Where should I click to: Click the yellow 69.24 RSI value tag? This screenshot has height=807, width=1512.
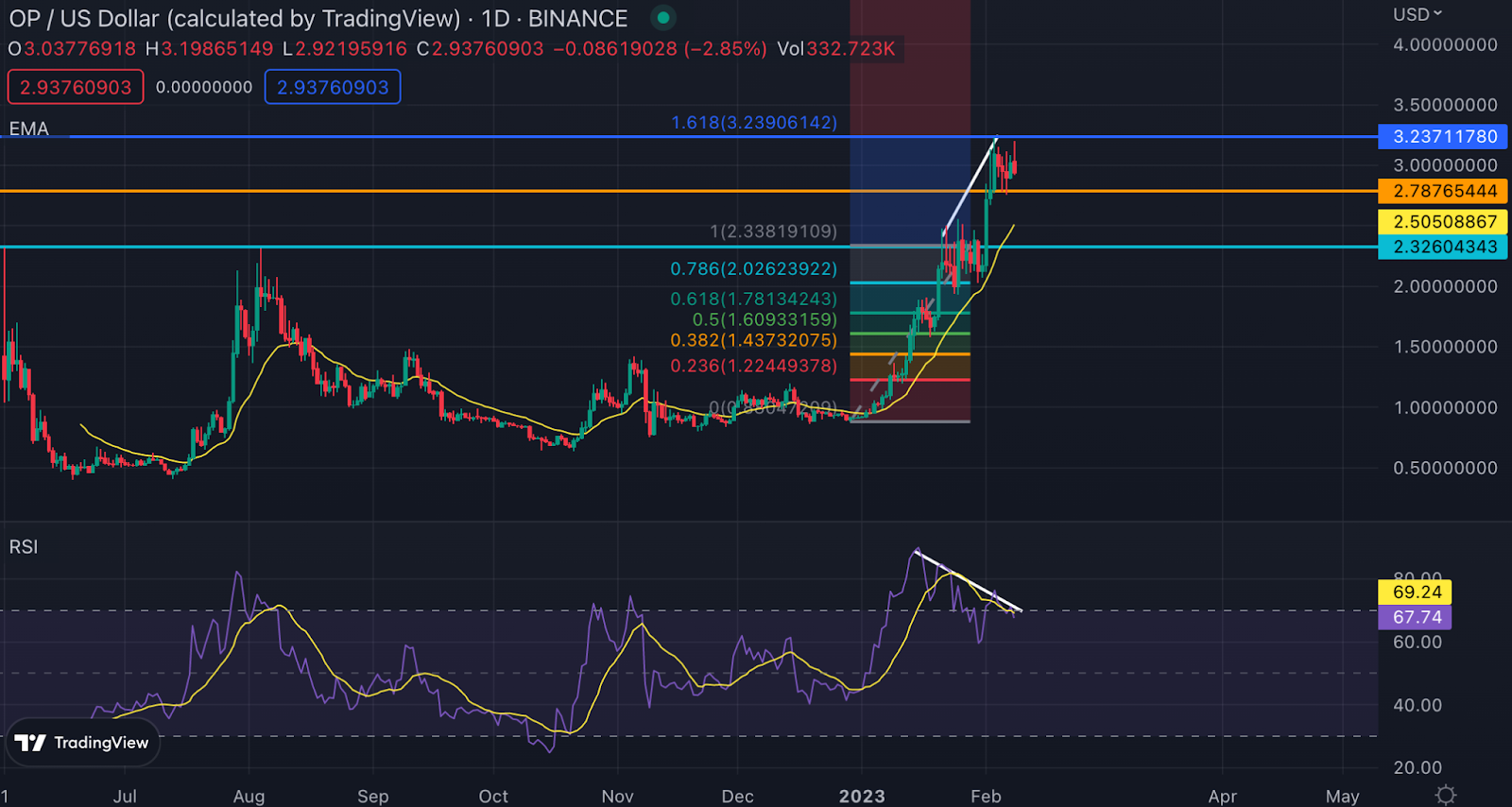coord(1417,592)
